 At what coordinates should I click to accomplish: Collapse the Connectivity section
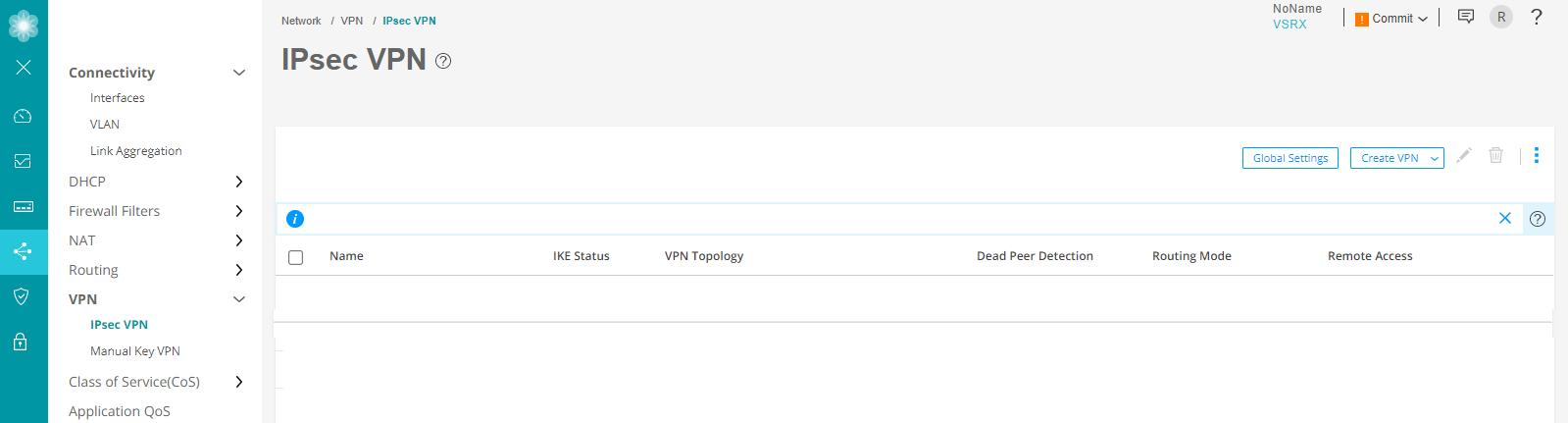tap(238, 73)
